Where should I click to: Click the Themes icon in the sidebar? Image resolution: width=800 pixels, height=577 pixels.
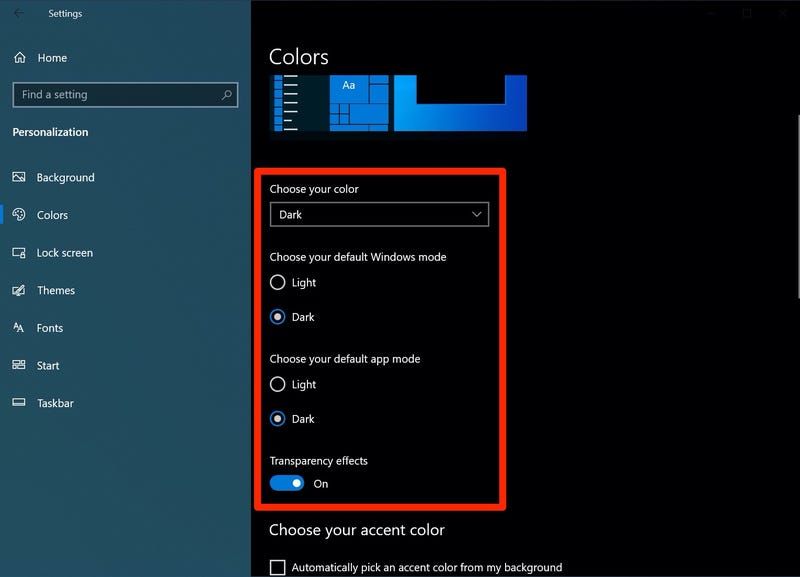pyautogui.click(x=20, y=290)
